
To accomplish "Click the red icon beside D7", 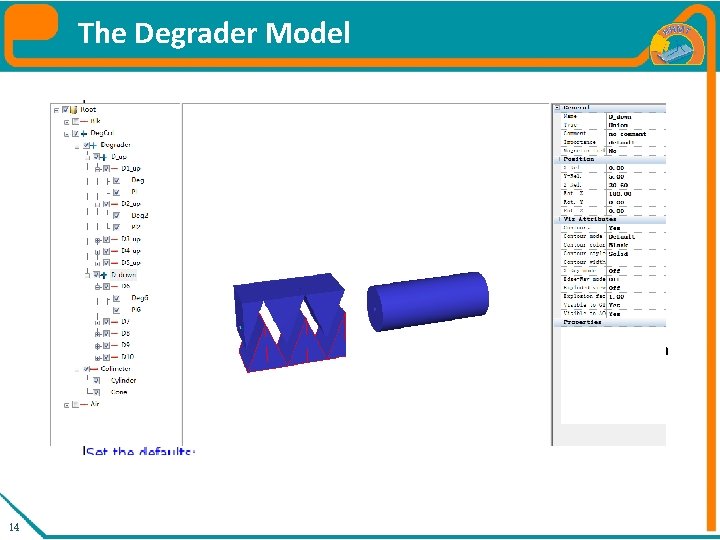I will [114, 322].
